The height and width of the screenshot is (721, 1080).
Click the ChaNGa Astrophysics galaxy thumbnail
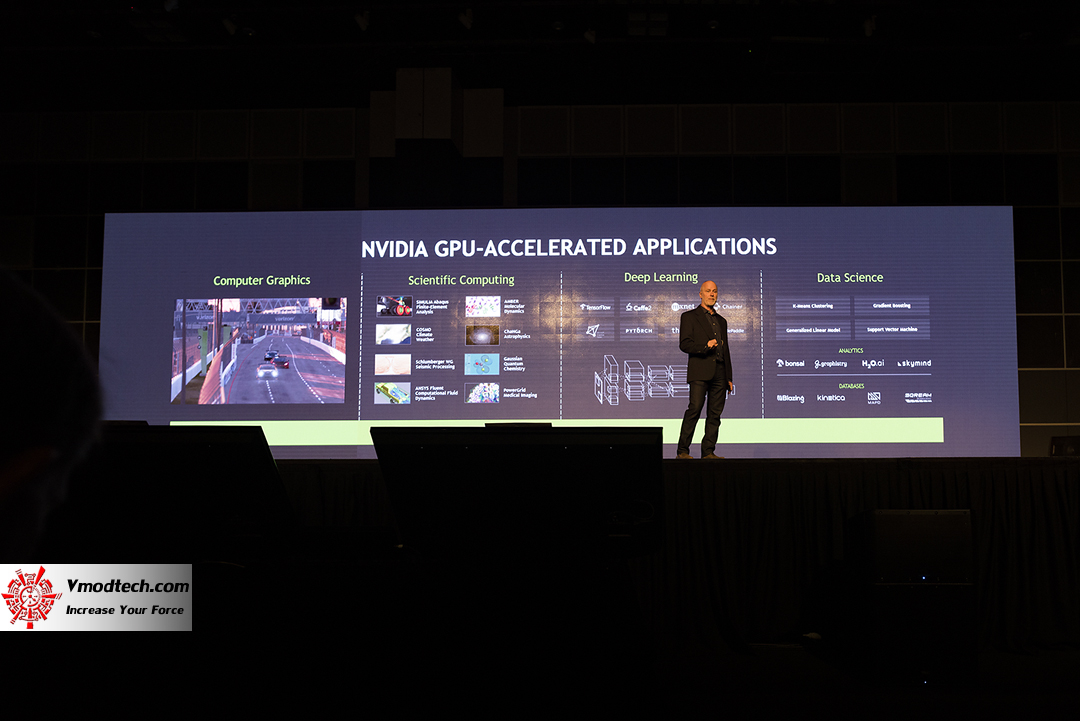482,335
